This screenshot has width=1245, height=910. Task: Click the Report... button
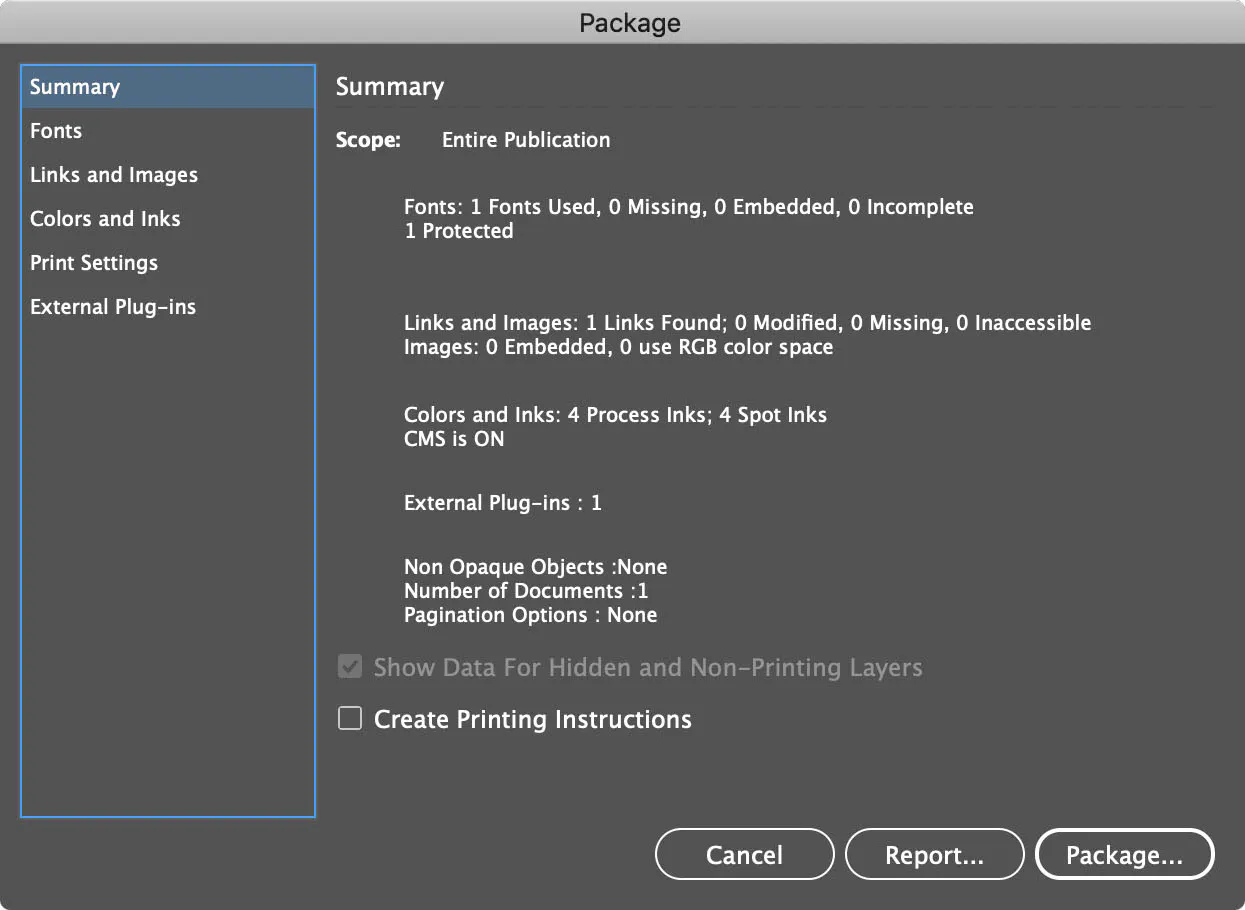pyautogui.click(x=935, y=855)
